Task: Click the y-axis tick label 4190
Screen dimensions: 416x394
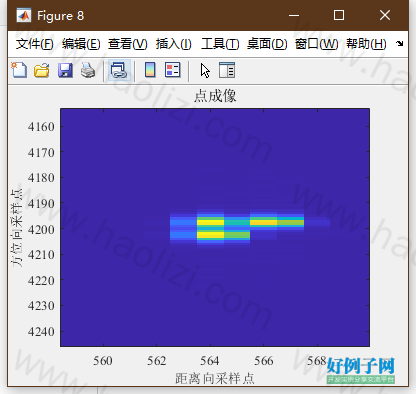Action: (41, 203)
